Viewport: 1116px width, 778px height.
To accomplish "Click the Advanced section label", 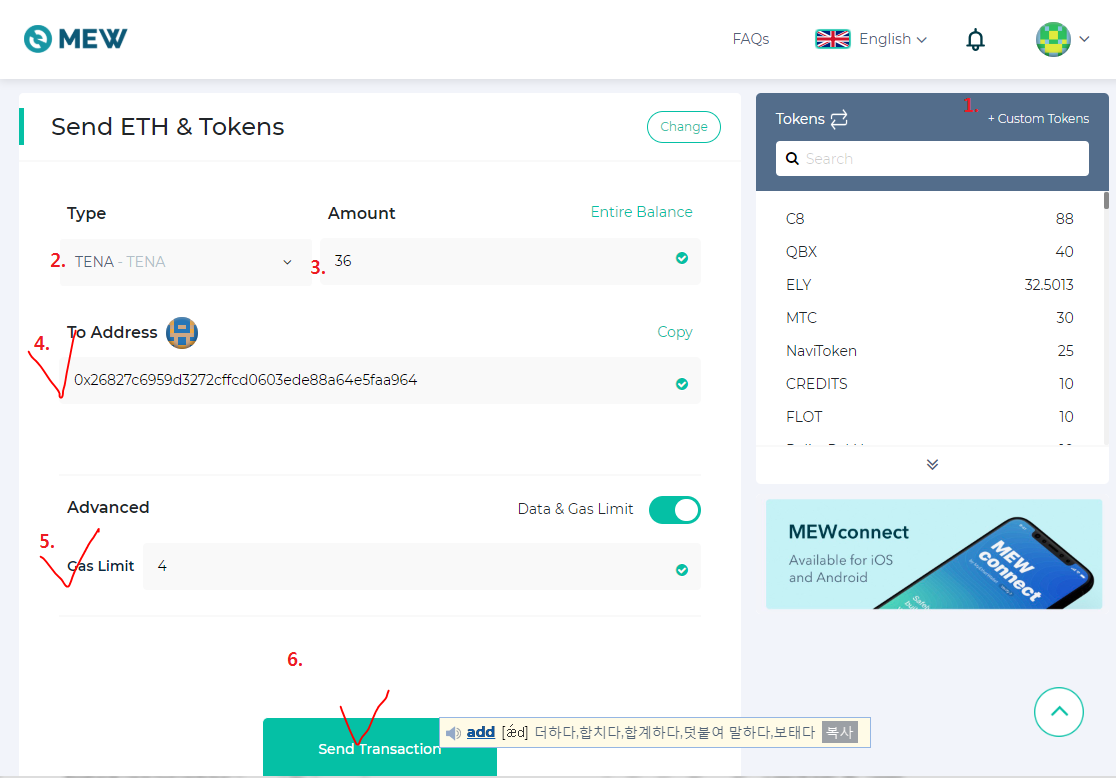I will point(108,508).
